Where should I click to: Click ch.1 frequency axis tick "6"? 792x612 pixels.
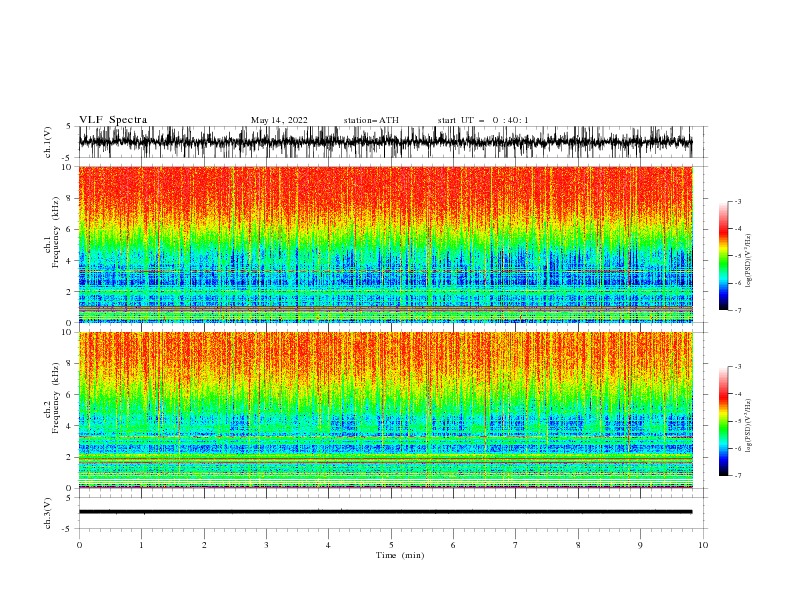tap(69, 229)
